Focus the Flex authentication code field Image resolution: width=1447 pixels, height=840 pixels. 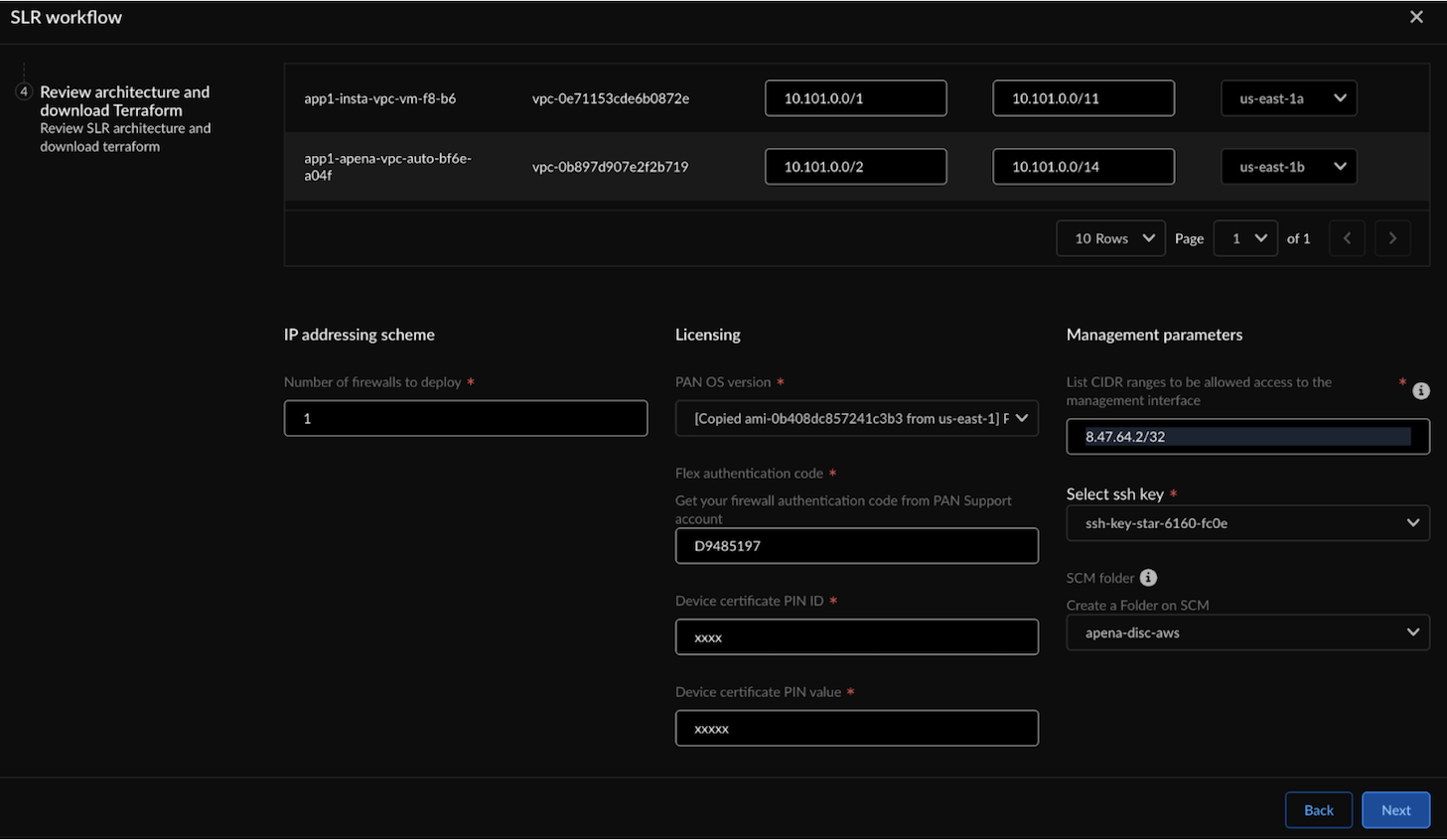pos(856,546)
